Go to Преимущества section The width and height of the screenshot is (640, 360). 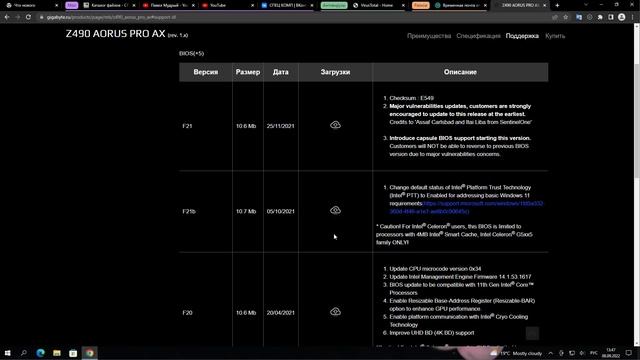[429, 36]
